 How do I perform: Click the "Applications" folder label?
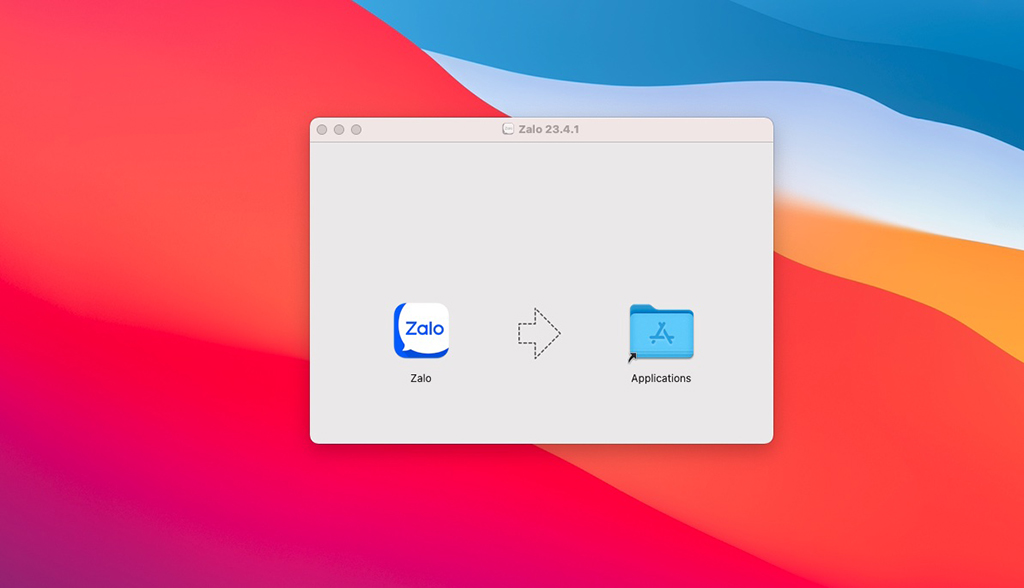pos(661,378)
